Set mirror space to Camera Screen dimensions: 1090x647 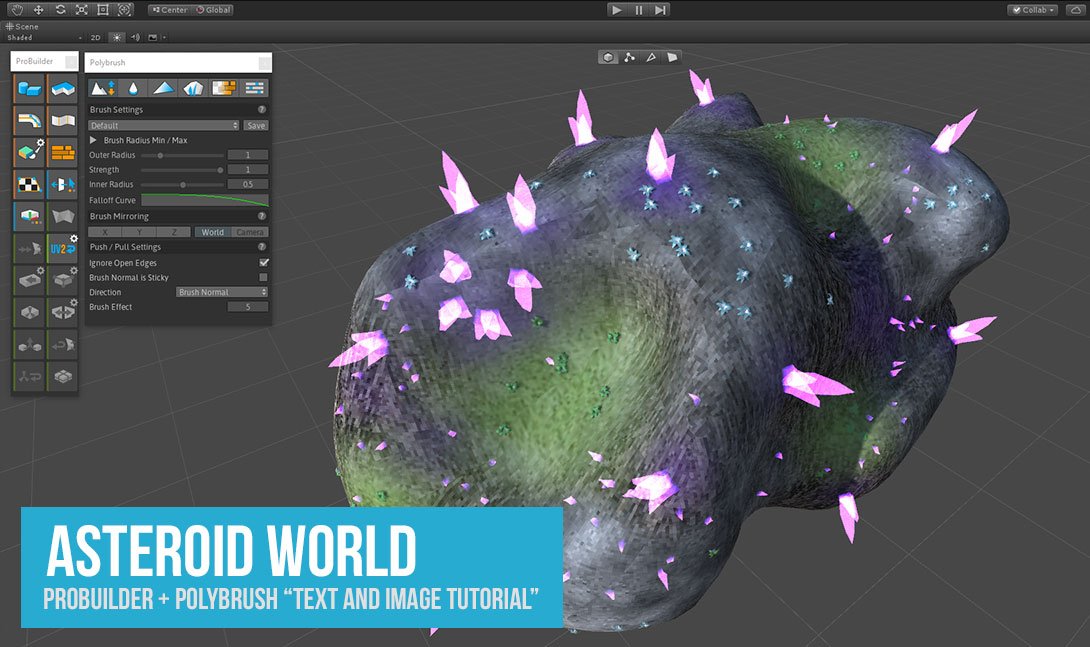point(250,232)
